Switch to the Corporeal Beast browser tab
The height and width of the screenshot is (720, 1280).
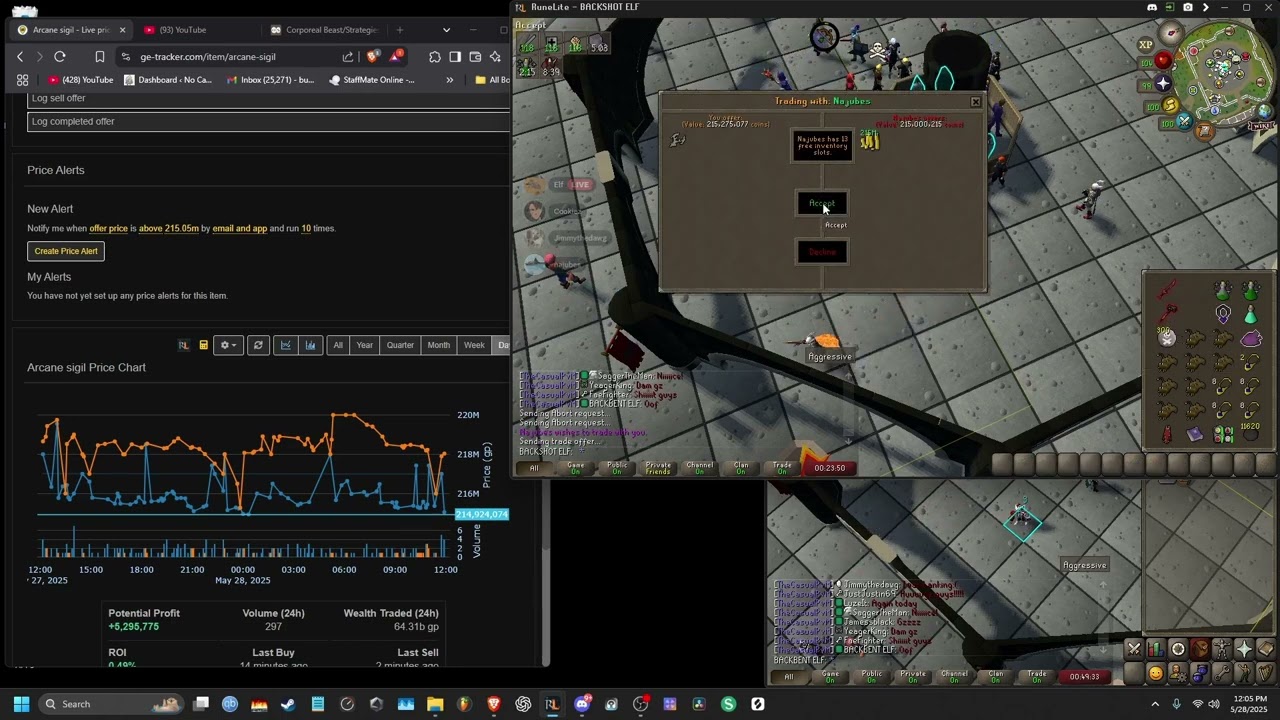tap(325, 30)
